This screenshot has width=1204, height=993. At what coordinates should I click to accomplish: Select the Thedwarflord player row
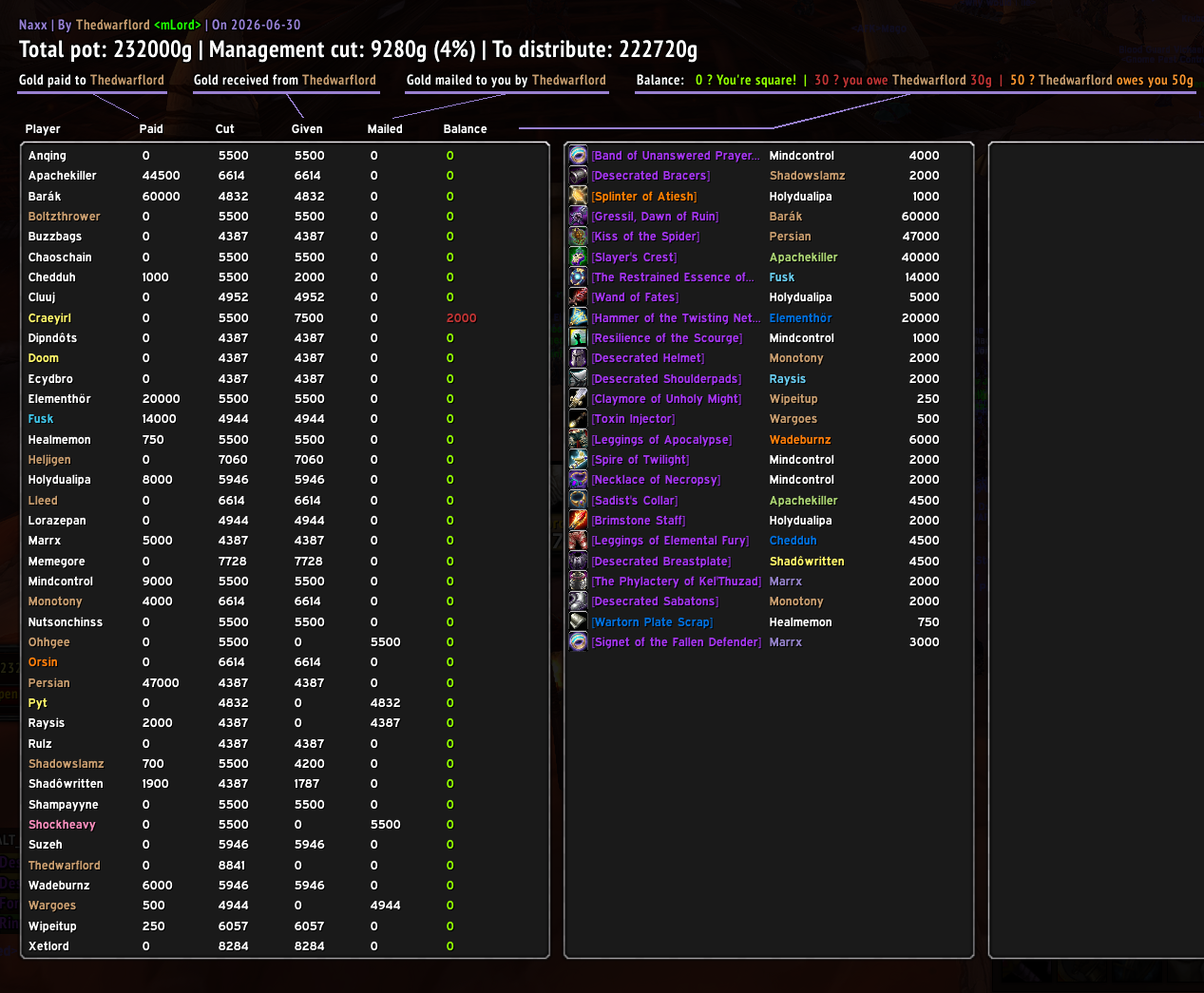285,866
